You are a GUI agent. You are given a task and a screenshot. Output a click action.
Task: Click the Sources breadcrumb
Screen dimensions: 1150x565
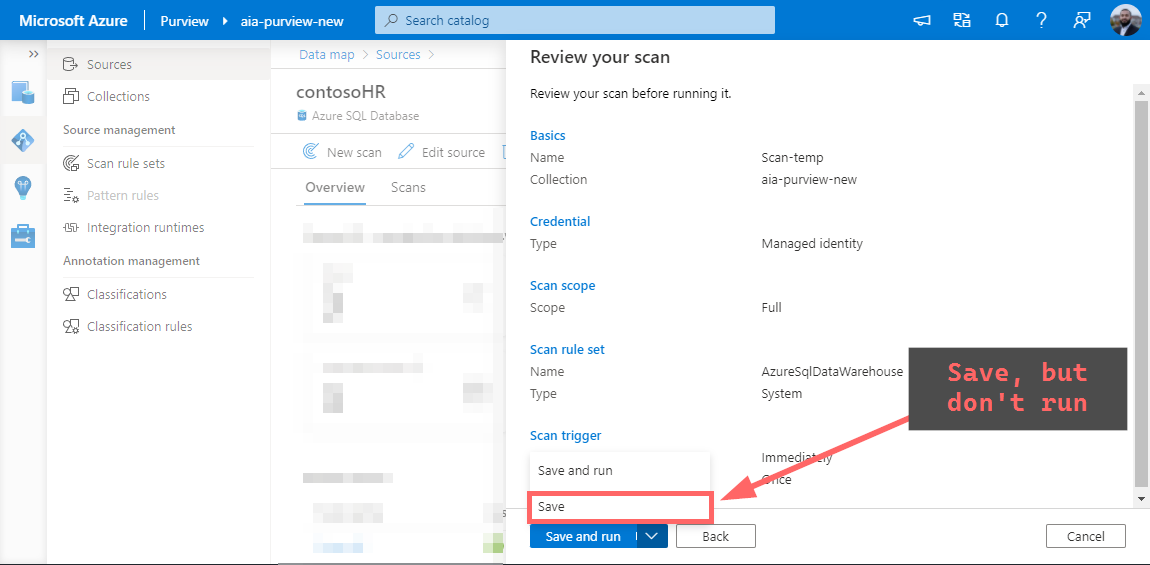pos(398,54)
